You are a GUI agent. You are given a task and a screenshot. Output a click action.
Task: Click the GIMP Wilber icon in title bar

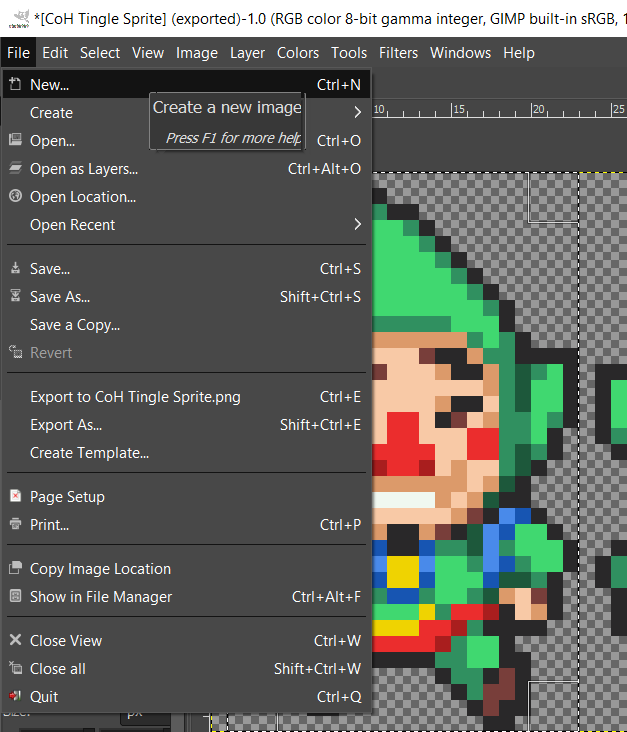pos(19,19)
